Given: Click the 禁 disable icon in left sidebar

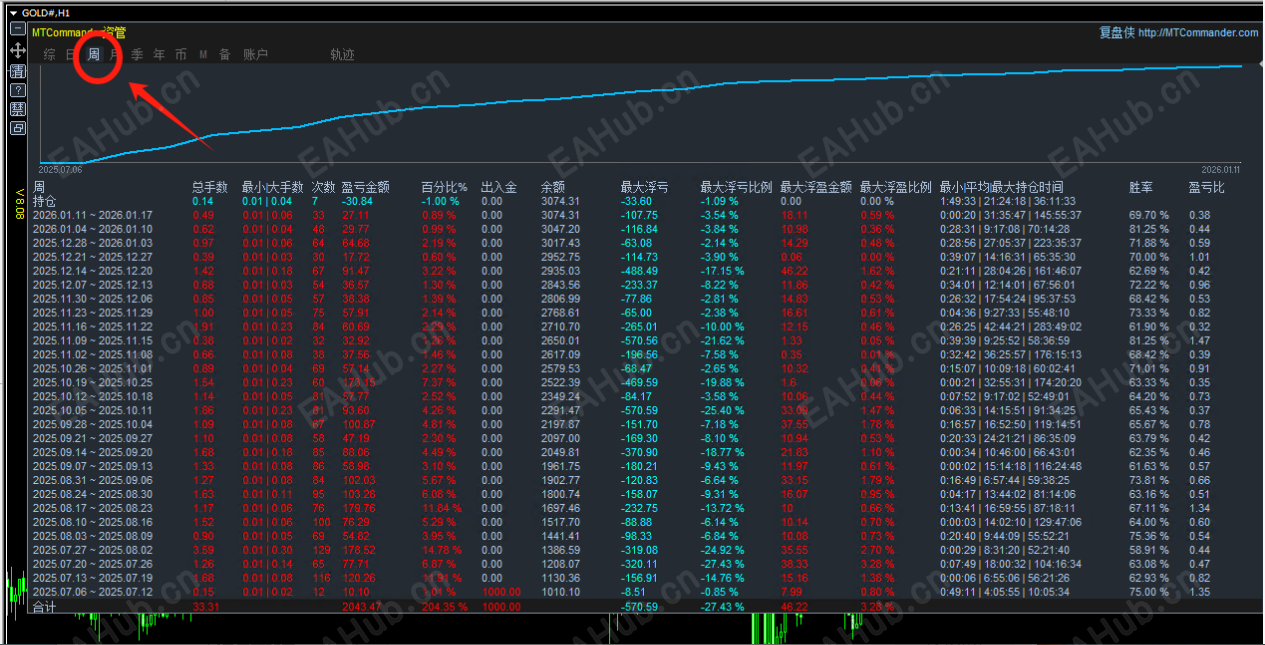Looking at the screenshot, I should point(17,108).
